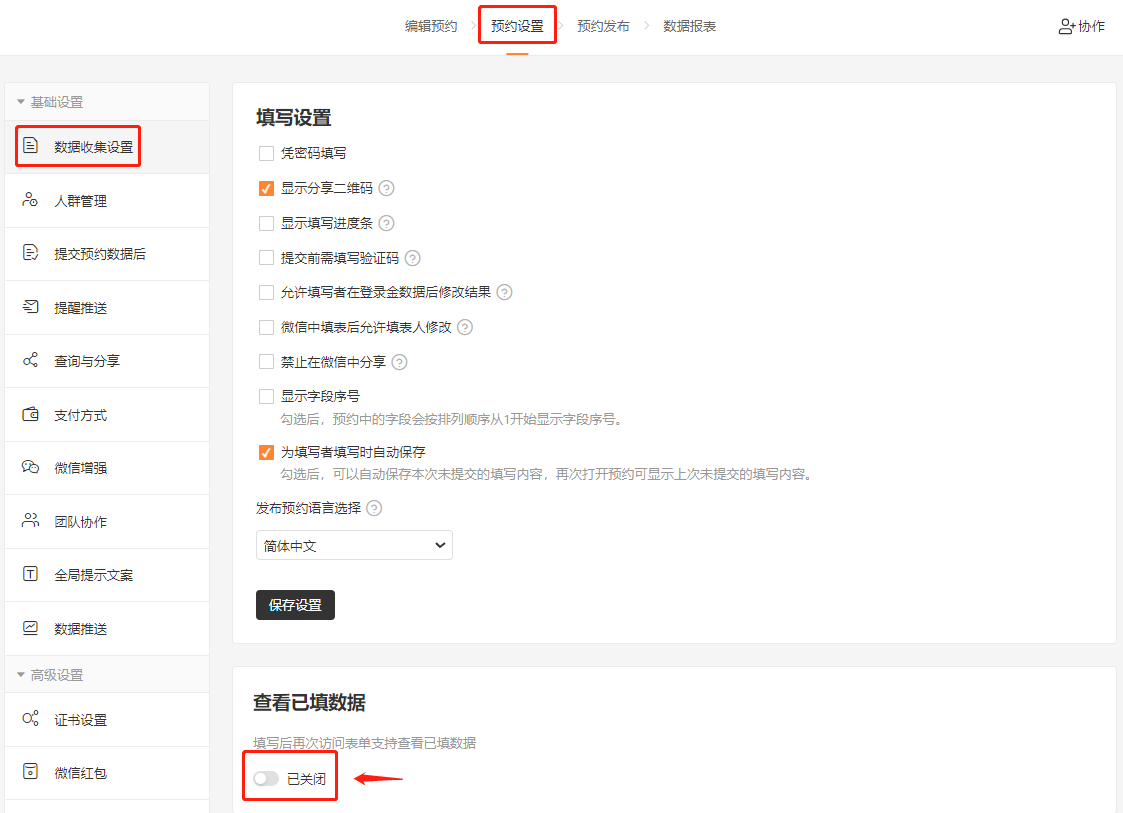Select the 预约设置 tab
This screenshot has width=1123, height=813.
point(517,27)
